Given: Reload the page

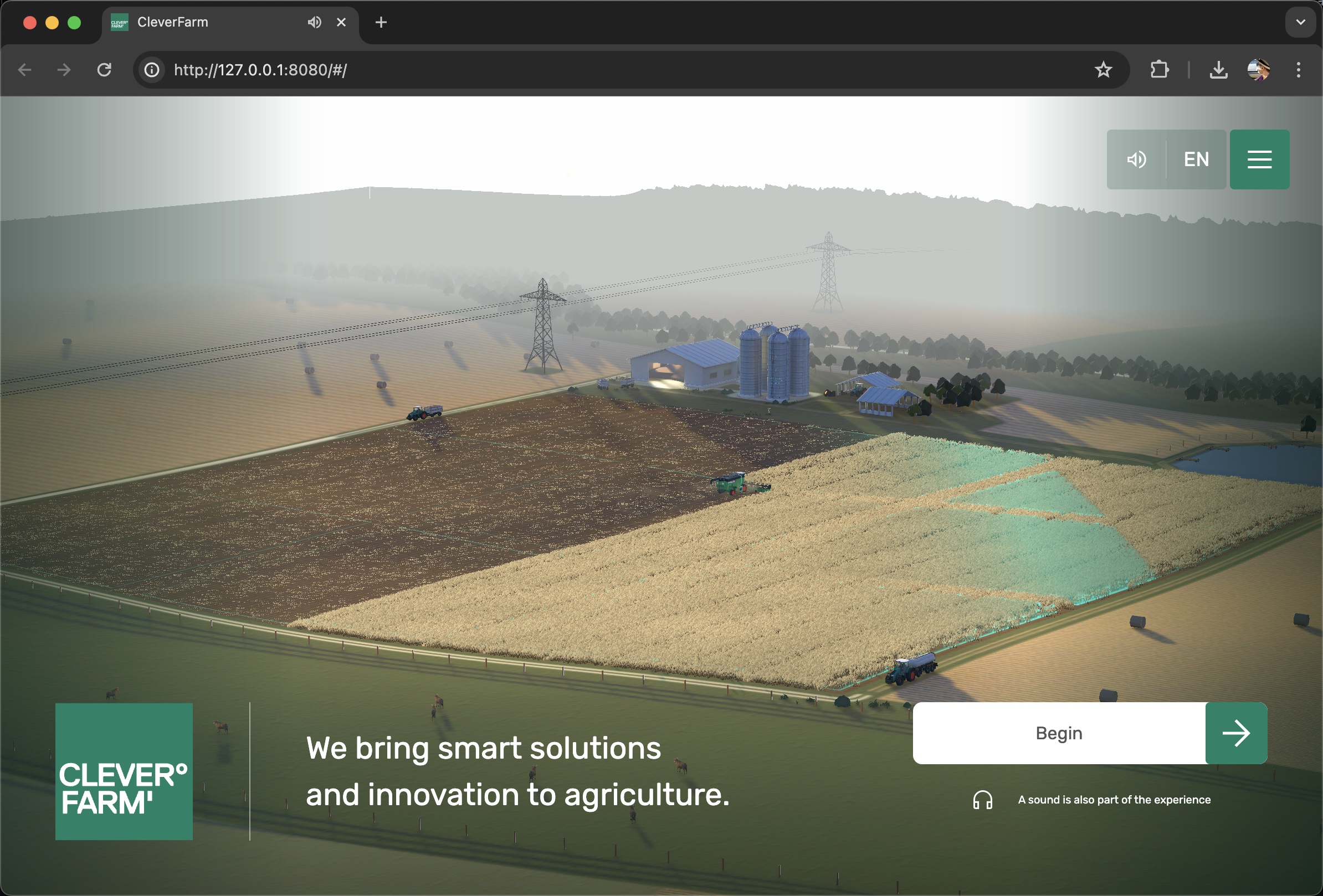Looking at the screenshot, I should pyautogui.click(x=104, y=70).
